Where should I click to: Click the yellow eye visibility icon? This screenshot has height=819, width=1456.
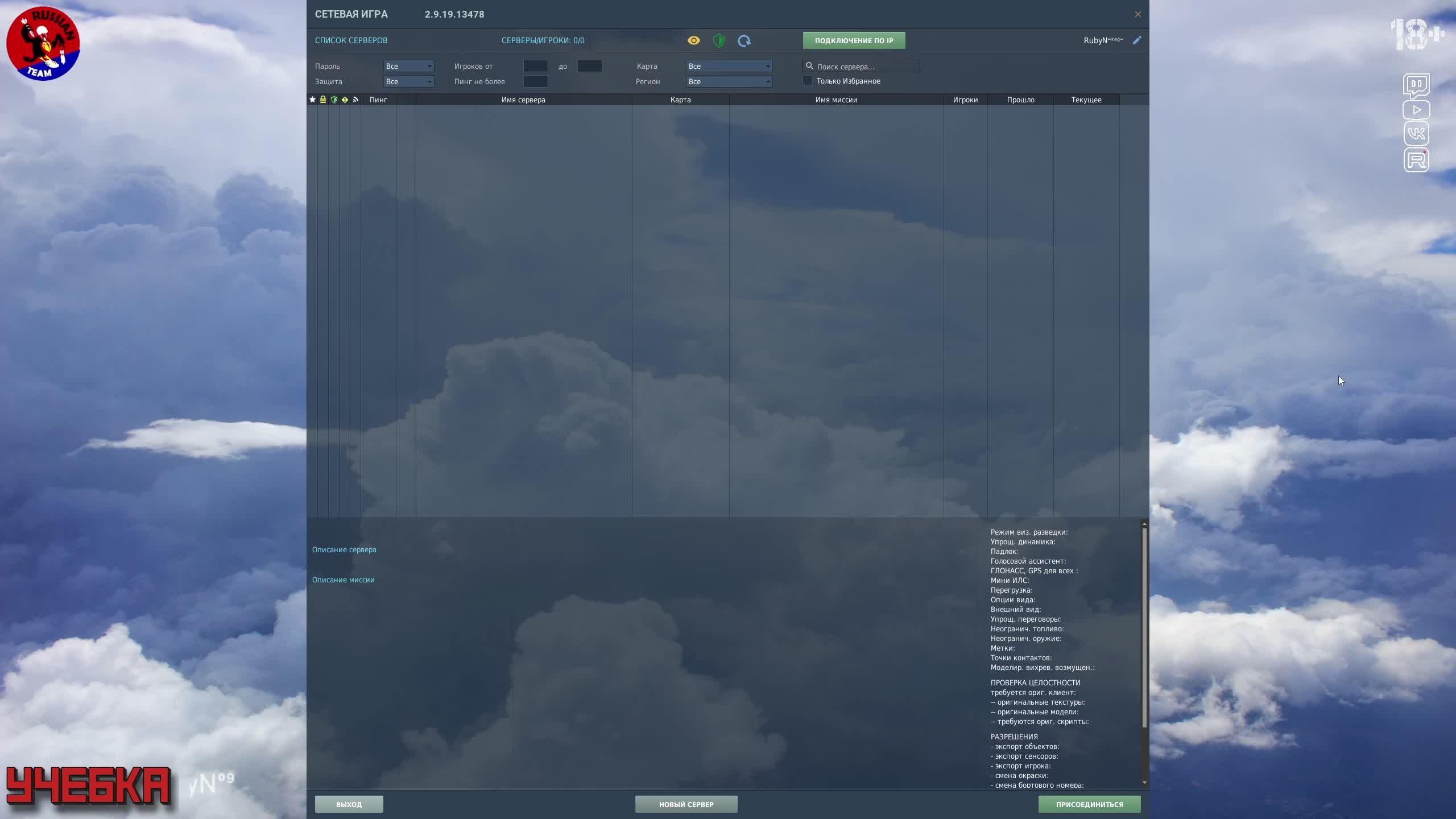[693, 40]
